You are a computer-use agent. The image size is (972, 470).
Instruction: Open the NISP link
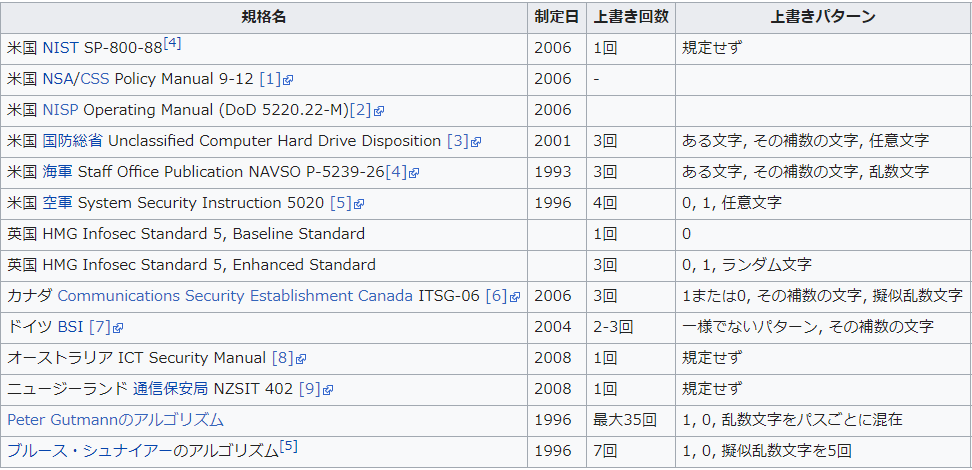coord(60,109)
